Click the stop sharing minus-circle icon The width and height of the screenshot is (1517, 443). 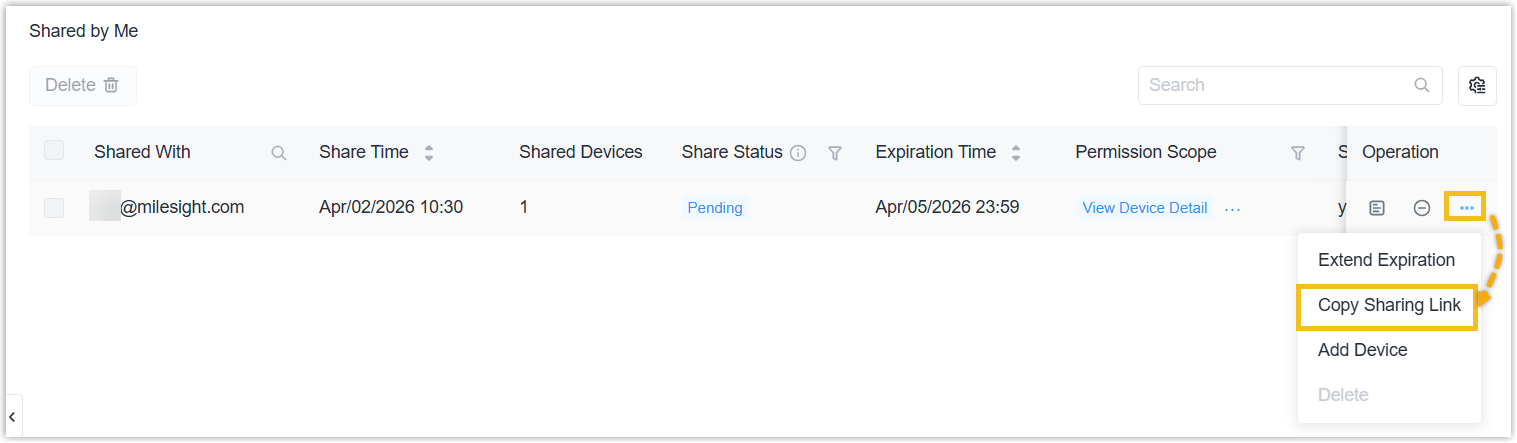(x=1421, y=208)
